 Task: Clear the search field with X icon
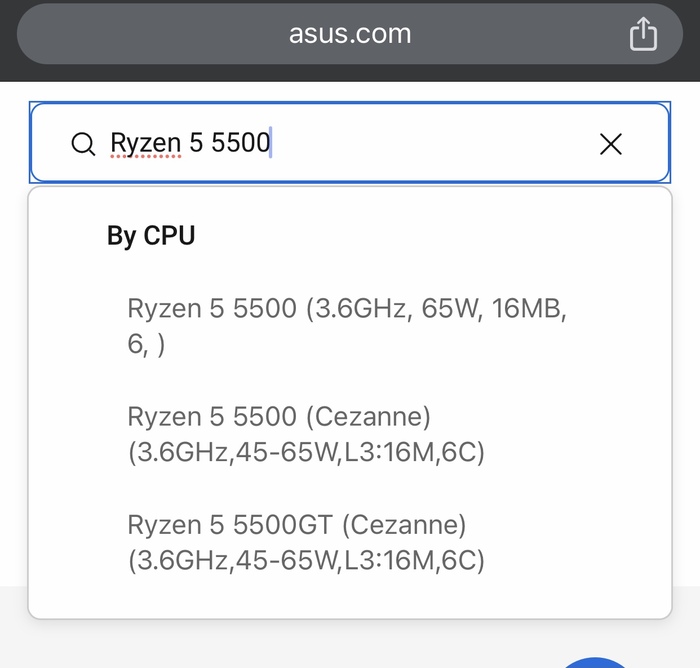tap(610, 144)
